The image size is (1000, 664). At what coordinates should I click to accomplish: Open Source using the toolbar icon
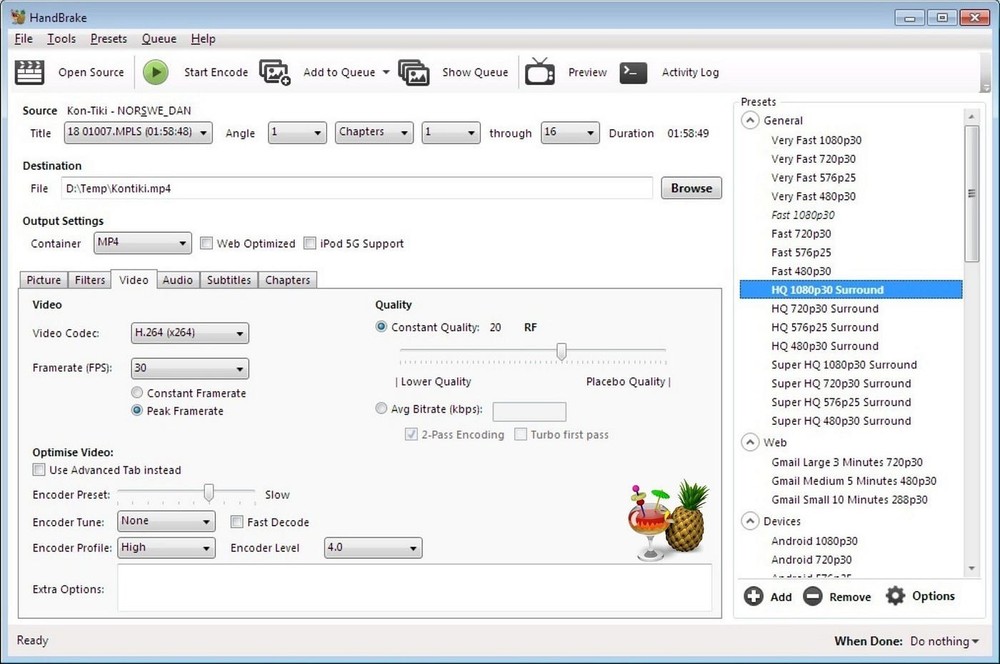[x=28, y=71]
